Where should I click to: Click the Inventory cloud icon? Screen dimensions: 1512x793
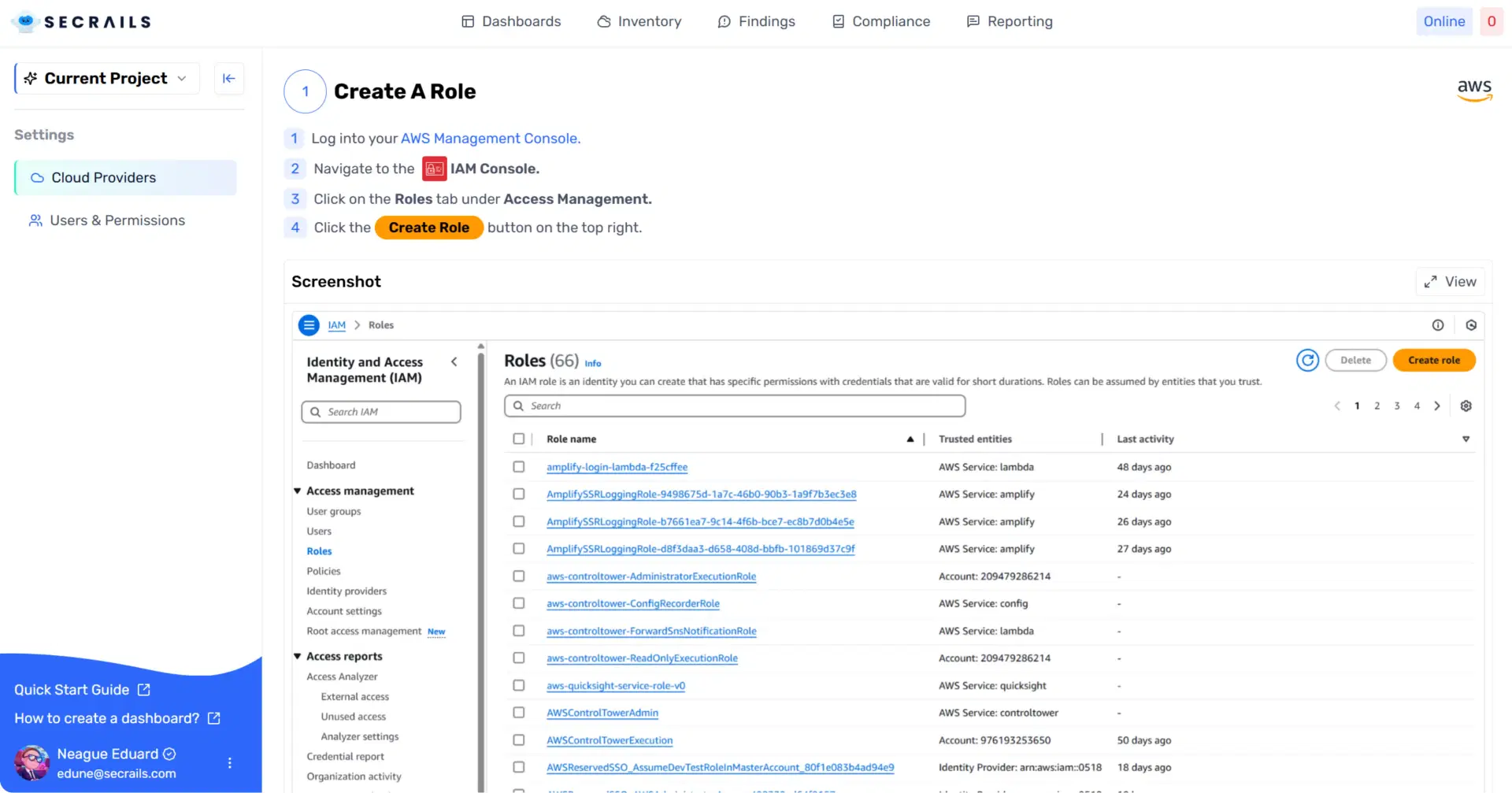point(604,21)
